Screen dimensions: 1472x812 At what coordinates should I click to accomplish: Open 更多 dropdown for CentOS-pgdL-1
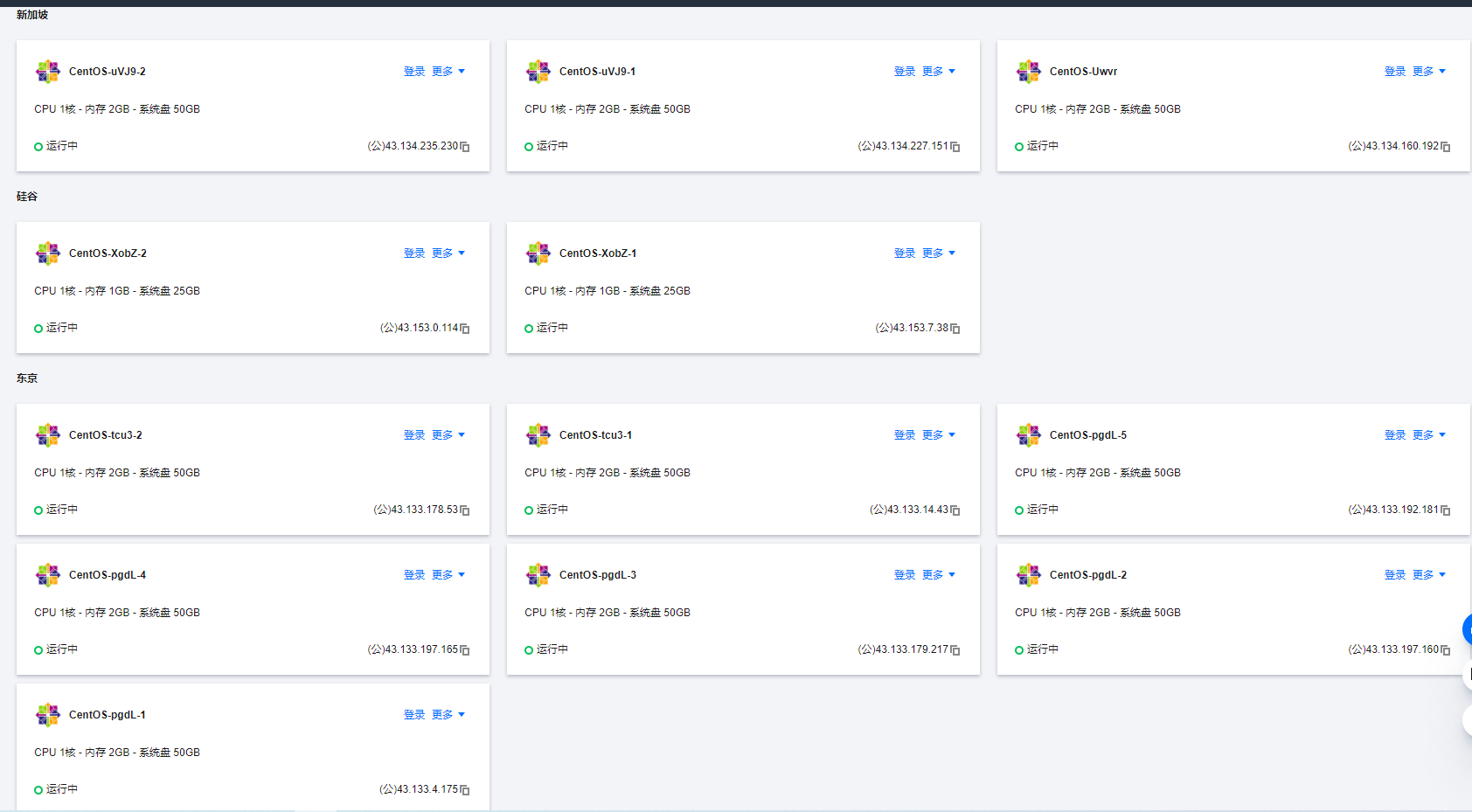pos(448,715)
